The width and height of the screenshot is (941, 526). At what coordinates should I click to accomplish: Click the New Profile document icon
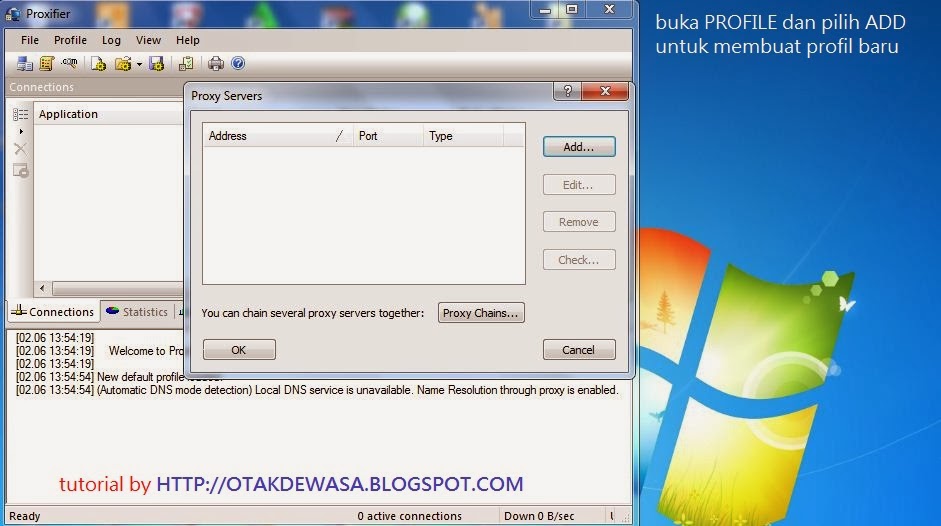[98, 64]
